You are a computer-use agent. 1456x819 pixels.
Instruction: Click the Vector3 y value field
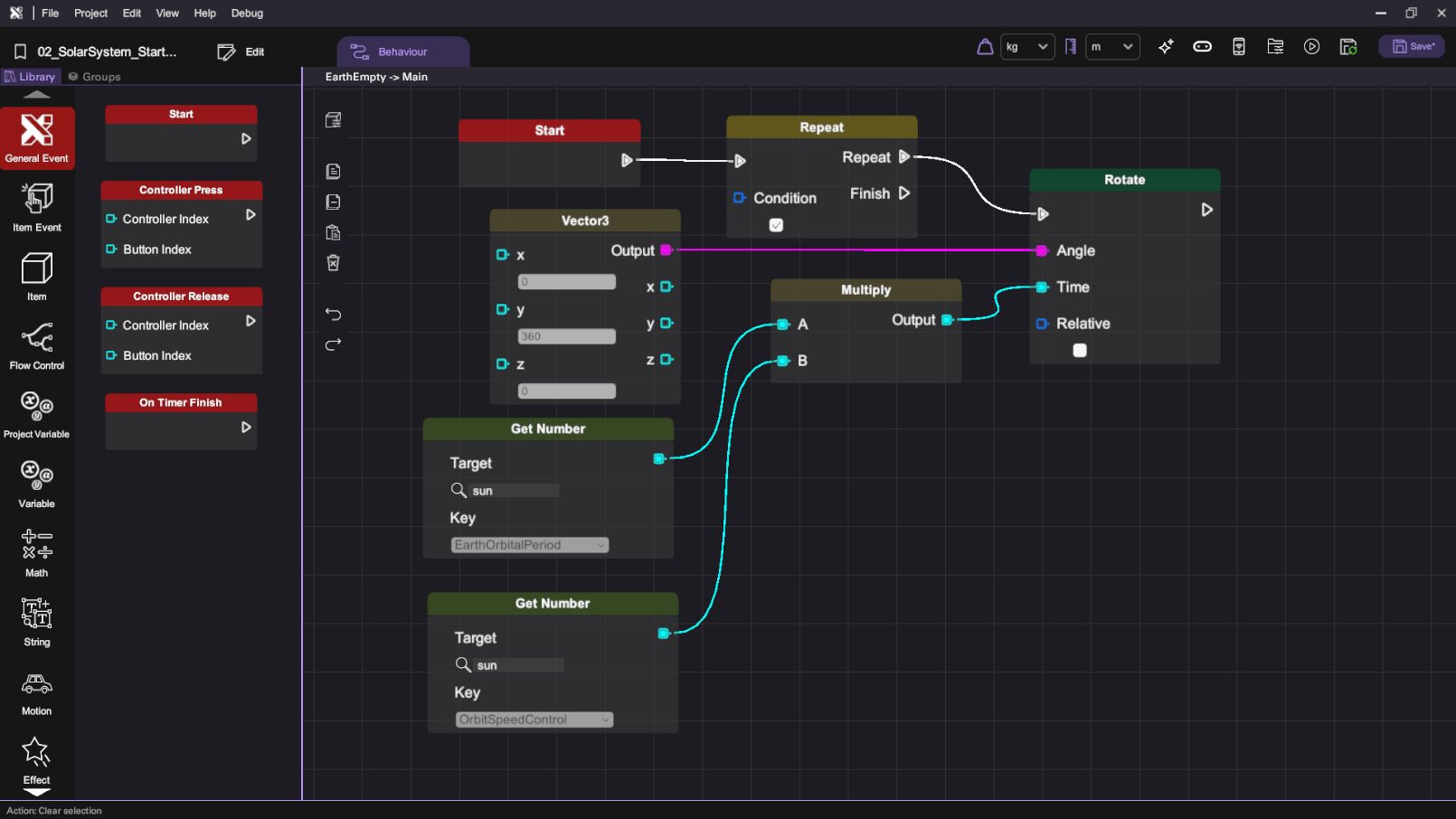[567, 336]
